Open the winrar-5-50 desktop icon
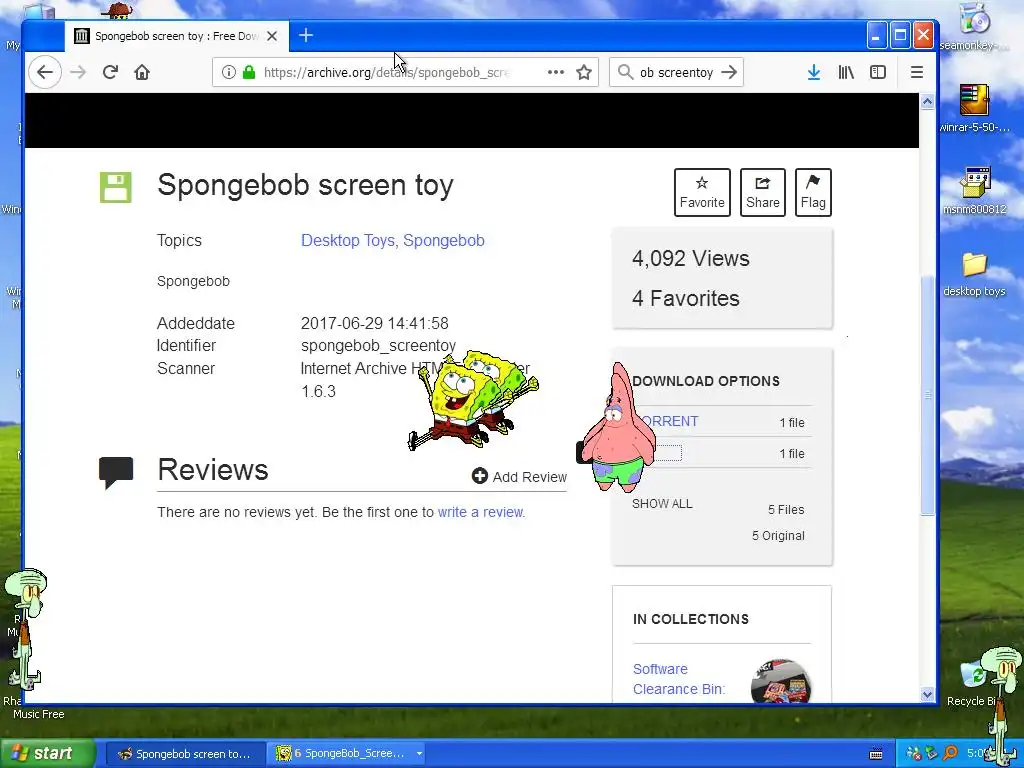 point(974,108)
